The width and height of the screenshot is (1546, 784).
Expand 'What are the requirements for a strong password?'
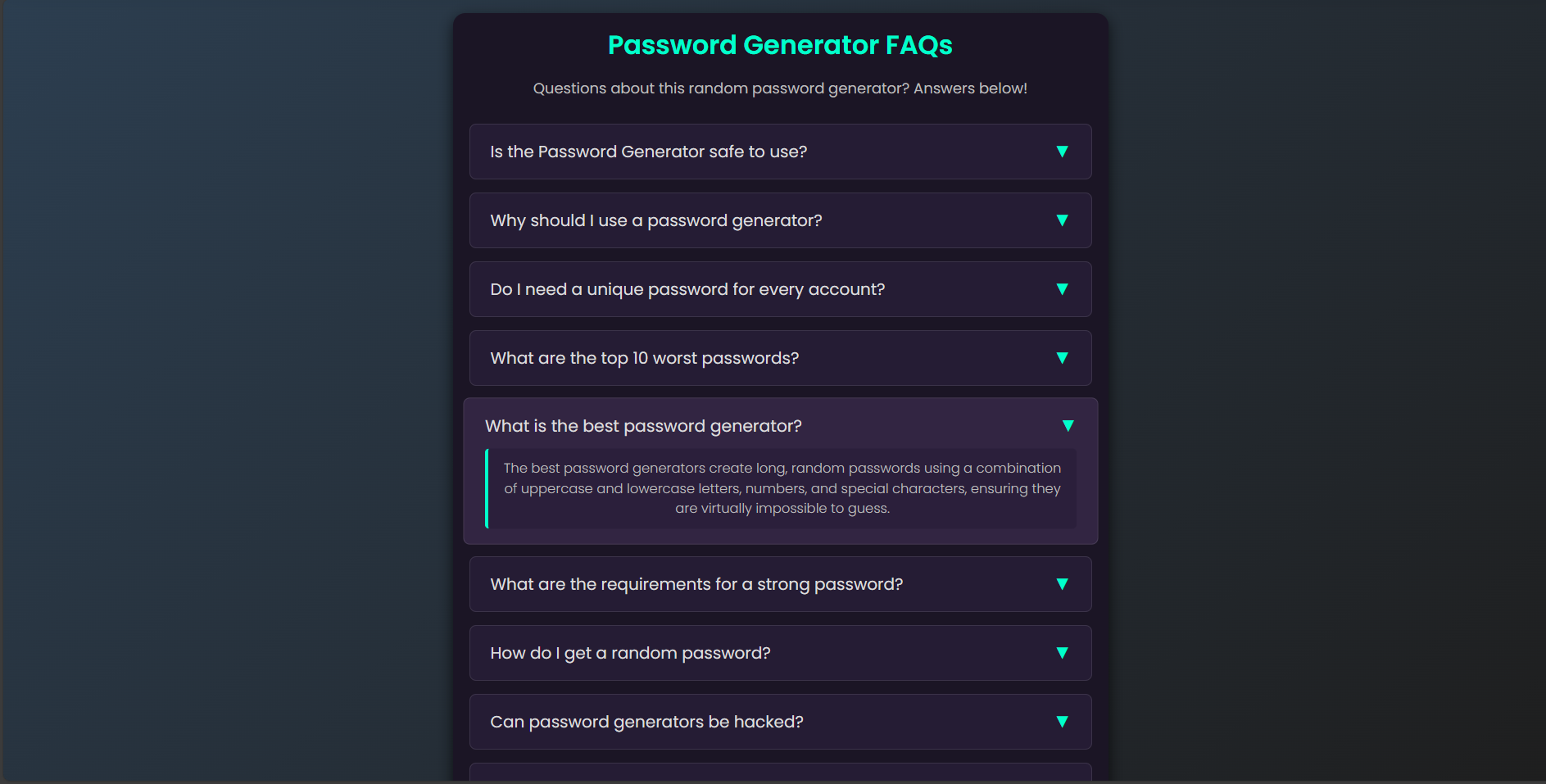click(x=780, y=584)
